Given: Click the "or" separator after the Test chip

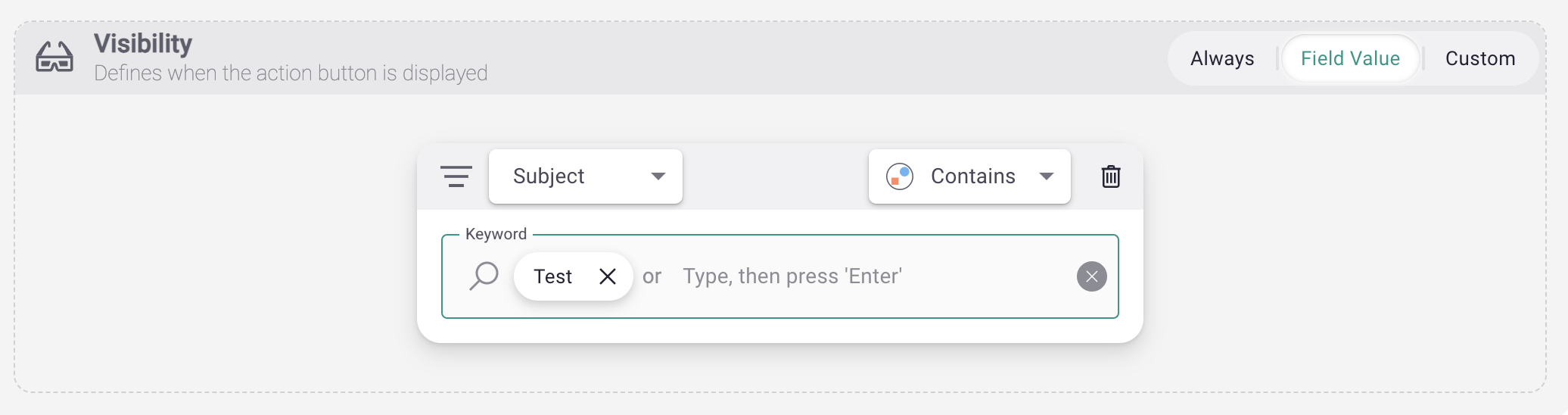Looking at the screenshot, I should coord(652,276).
